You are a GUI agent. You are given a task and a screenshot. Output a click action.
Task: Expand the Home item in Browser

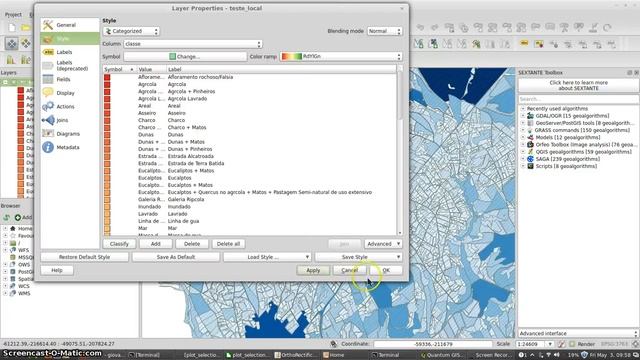(x=6, y=229)
